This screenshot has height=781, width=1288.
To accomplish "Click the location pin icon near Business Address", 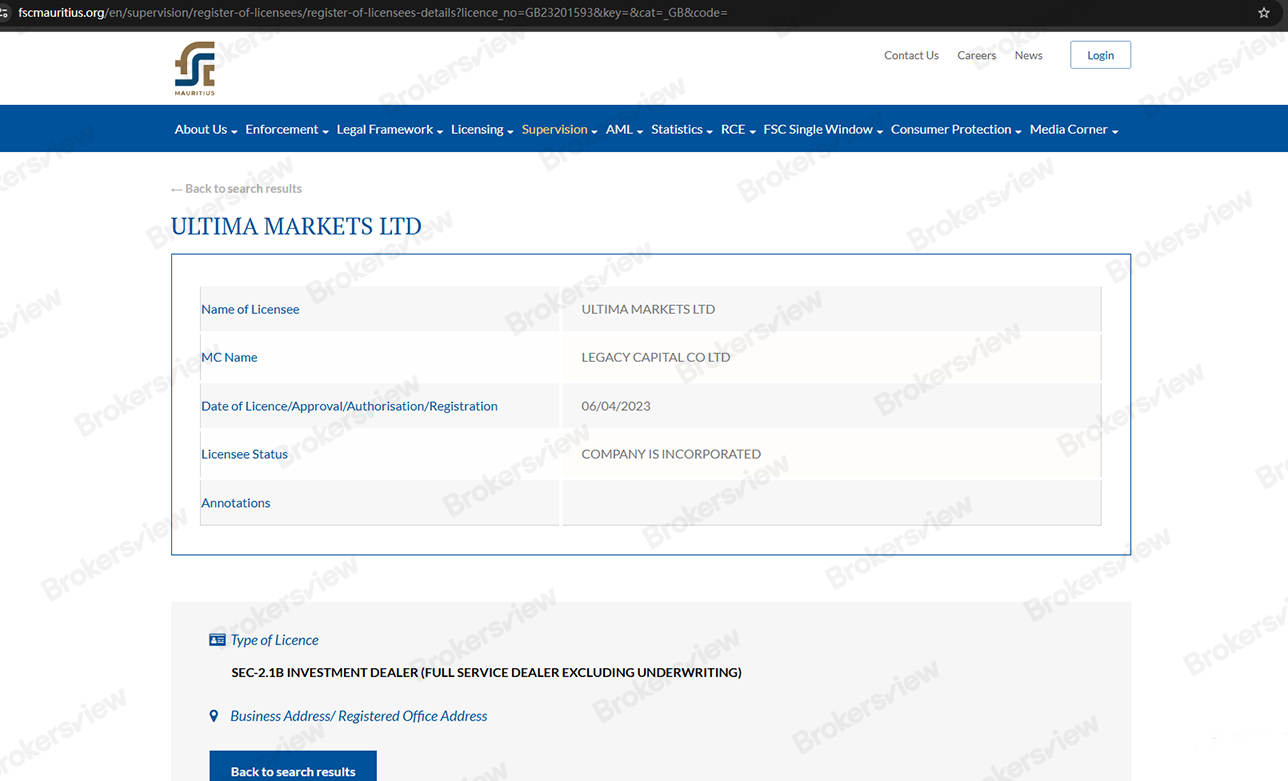I will [213, 715].
